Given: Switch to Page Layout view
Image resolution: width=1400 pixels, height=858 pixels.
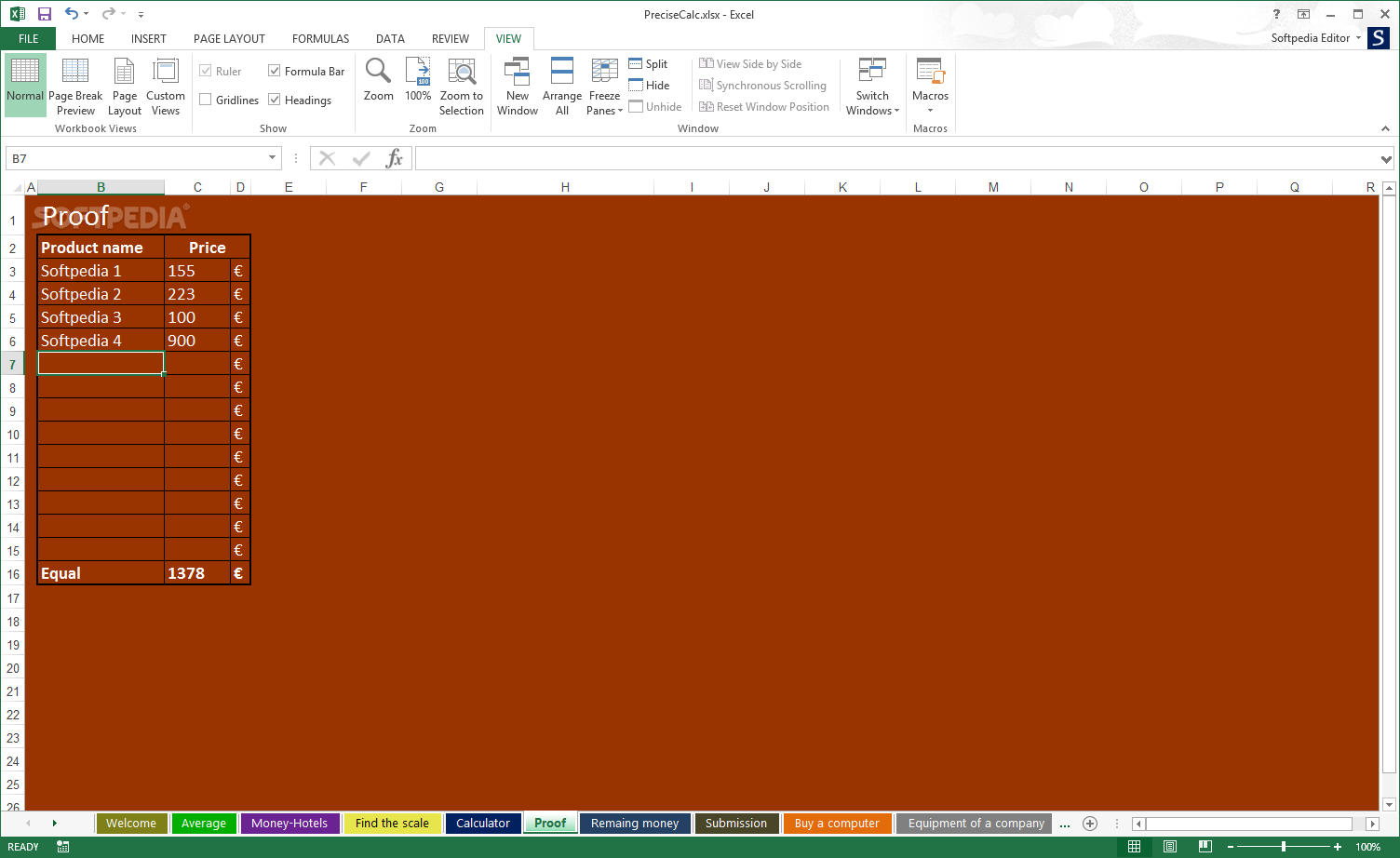Looking at the screenshot, I should point(125,85).
